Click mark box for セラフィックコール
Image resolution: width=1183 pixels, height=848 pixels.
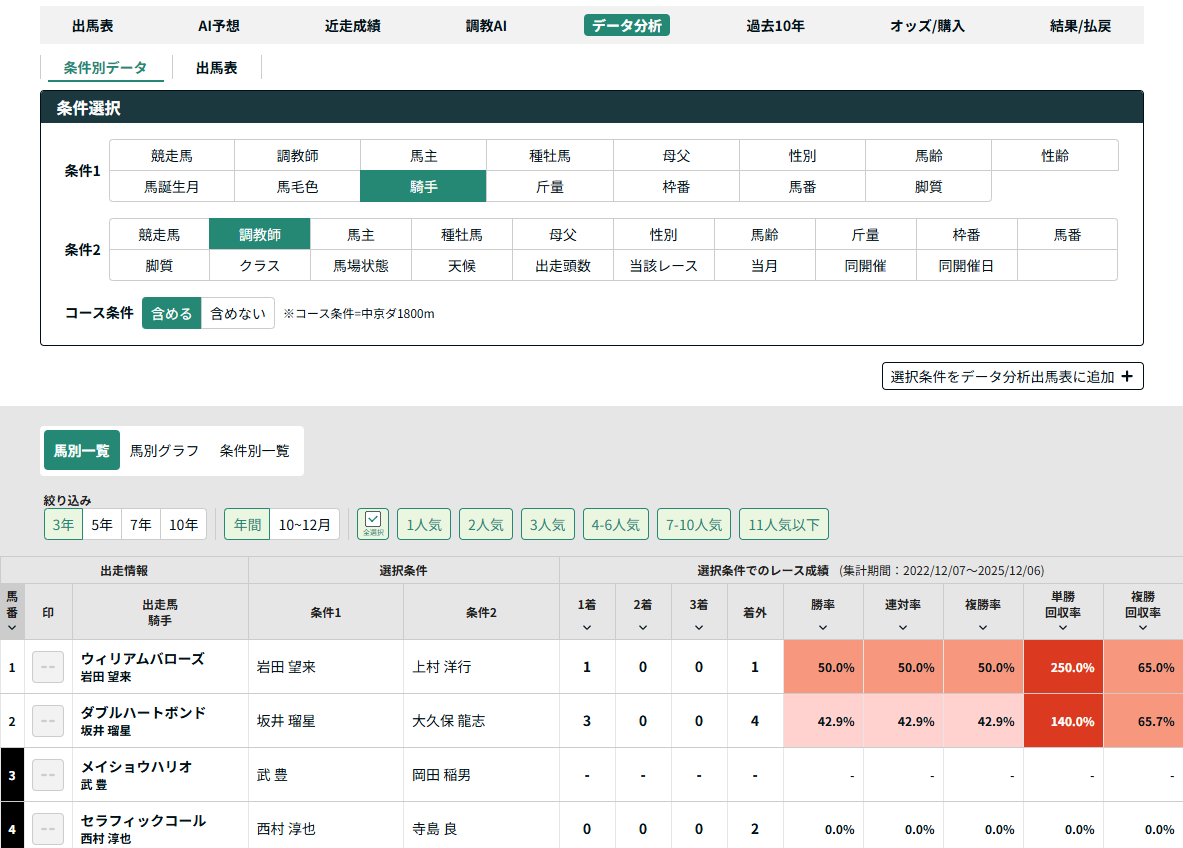point(48,828)
